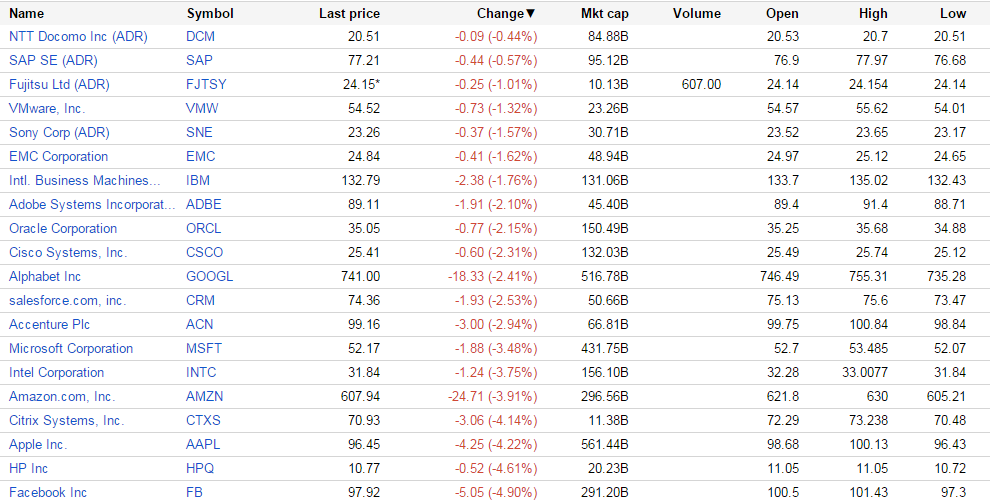Click the FB symbol link
The width and height of the screenshot is (990, 501).
click(x=194, y=492)
